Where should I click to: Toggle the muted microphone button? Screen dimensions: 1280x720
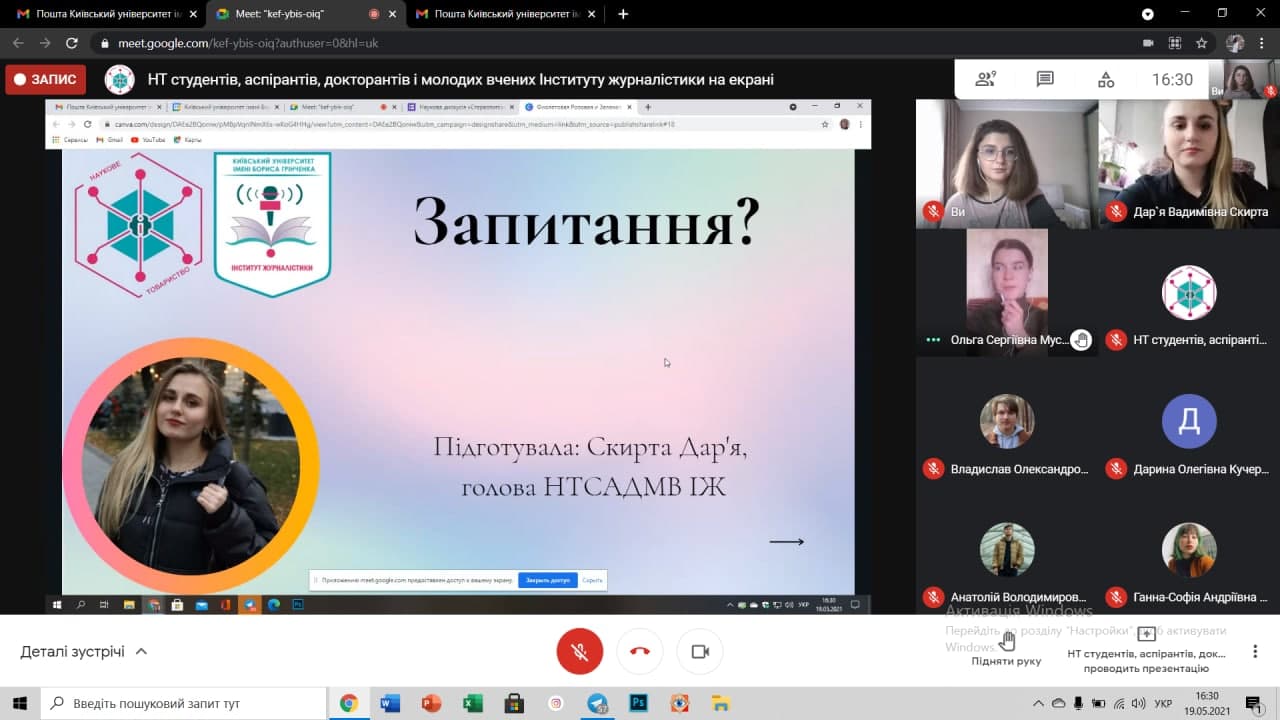click(x=579, y=652)
